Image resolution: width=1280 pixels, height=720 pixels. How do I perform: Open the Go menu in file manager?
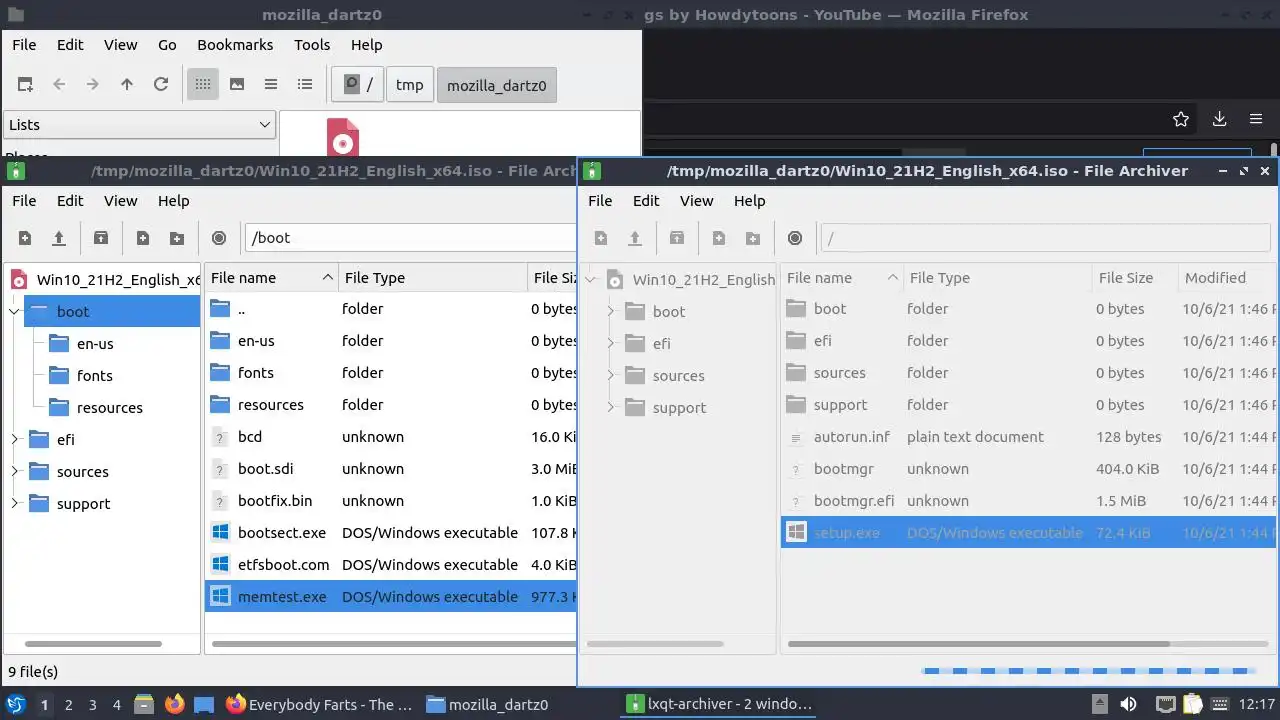pos(167,45)
